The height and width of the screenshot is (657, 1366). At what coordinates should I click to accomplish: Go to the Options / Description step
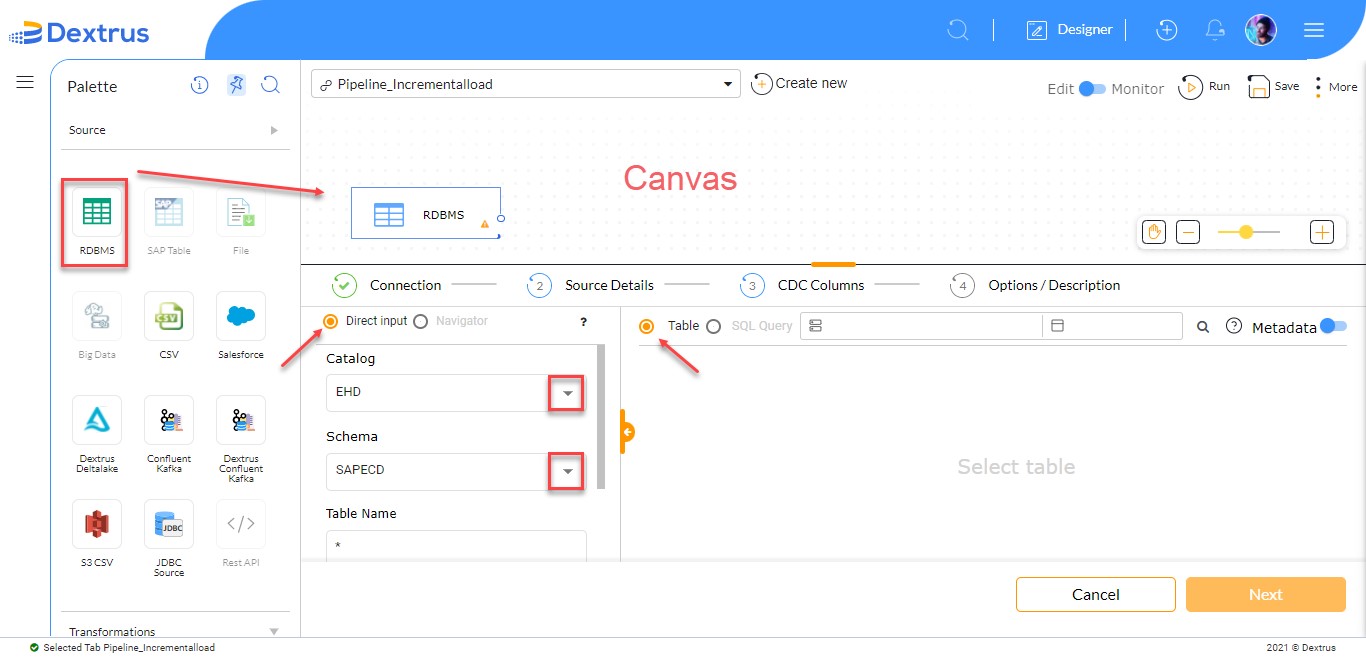coord(1035,285)
